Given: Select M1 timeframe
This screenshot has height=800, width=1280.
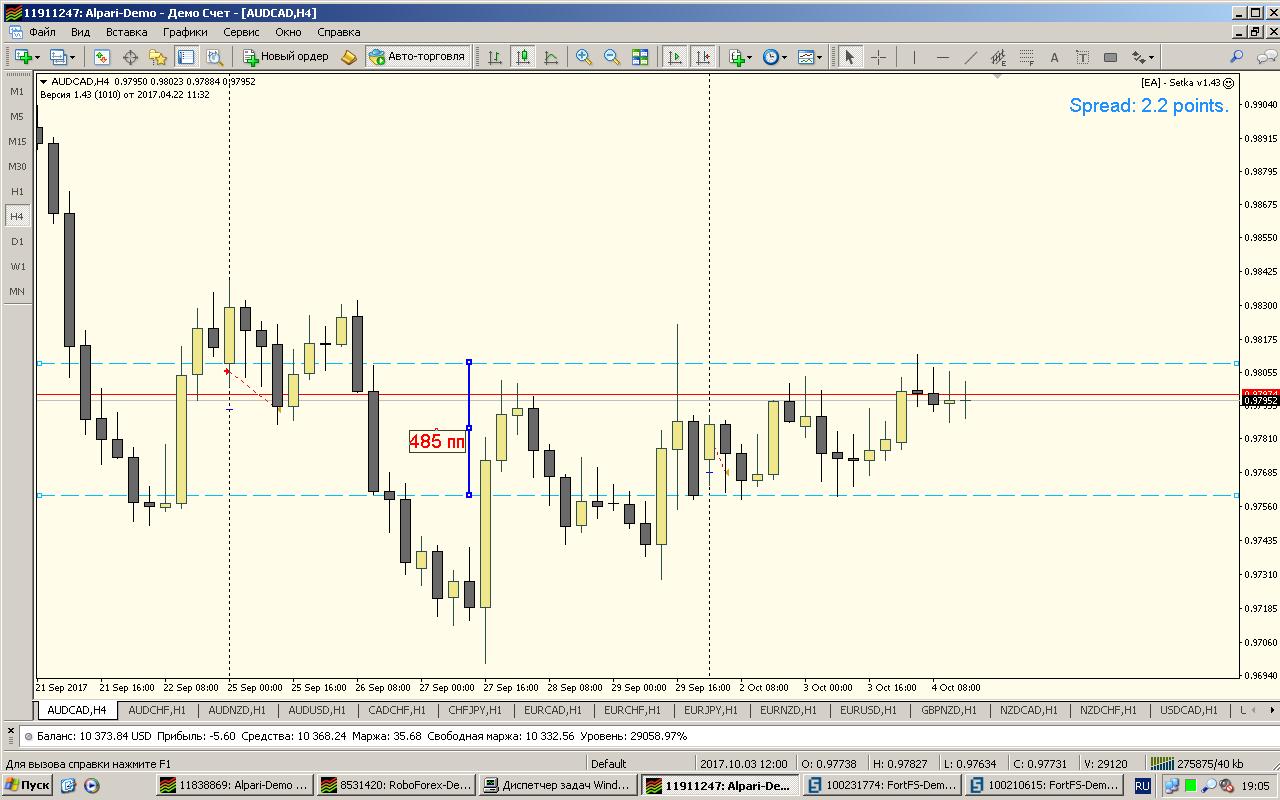Looking at the screenshot, I should pyautogui.click(x=17, y=91).
